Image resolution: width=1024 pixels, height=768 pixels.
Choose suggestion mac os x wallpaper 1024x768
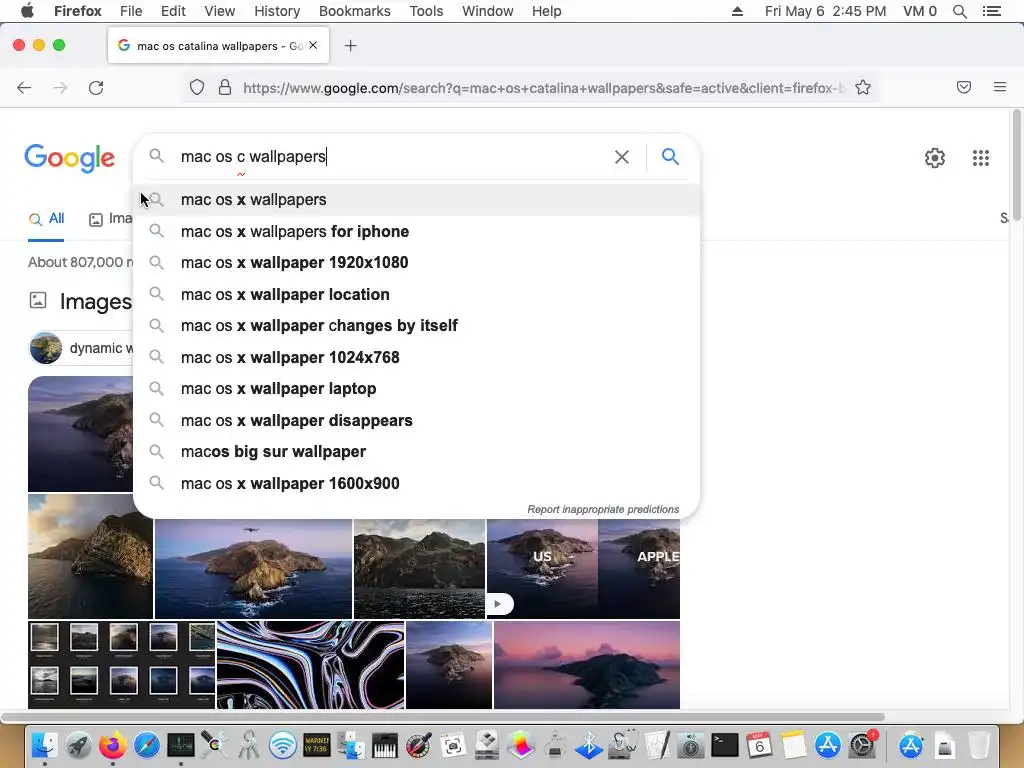tap(416, 357)
